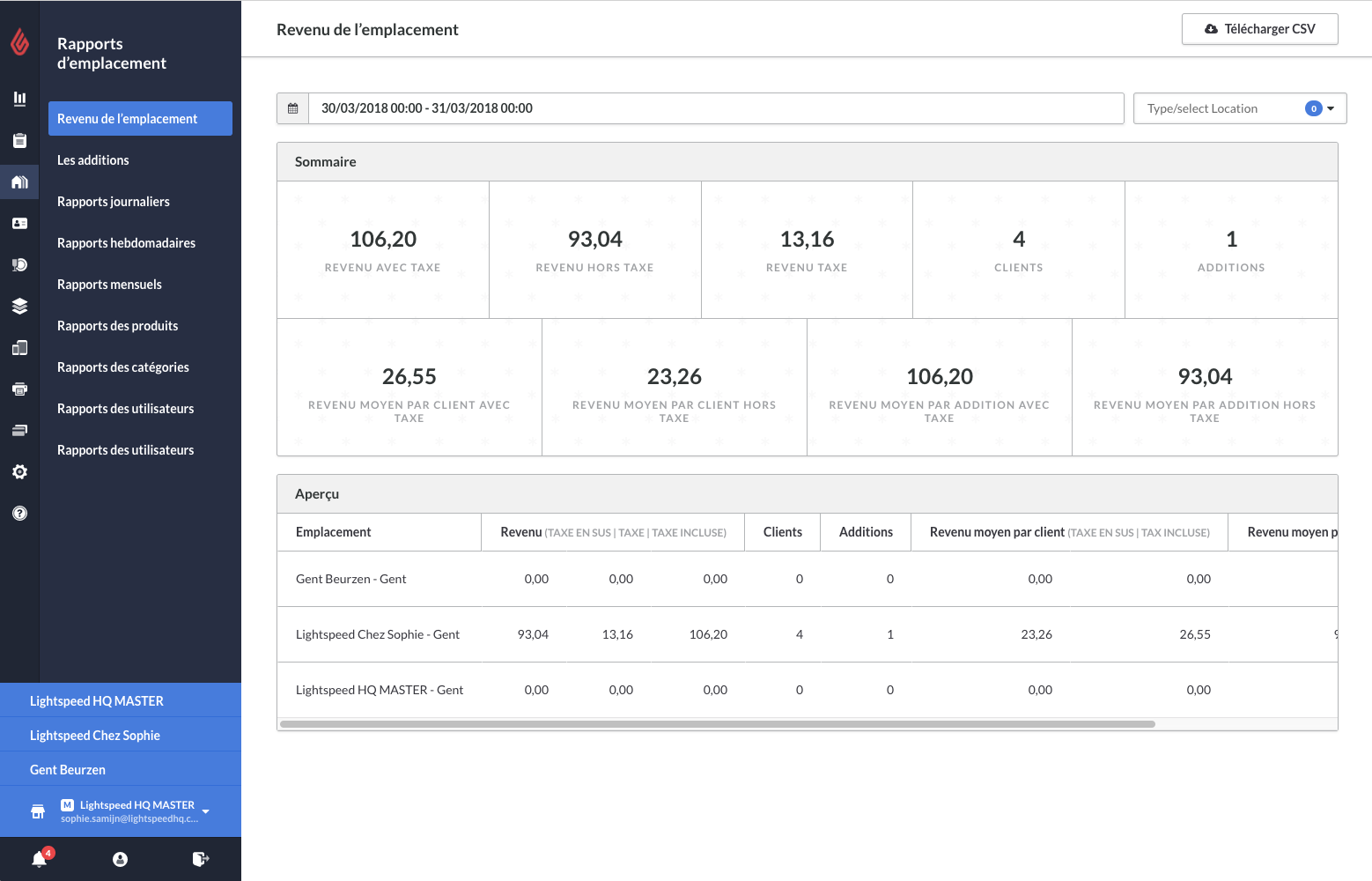Open the user profile icon at bottom
1372x881 pixels.
pyautogui.click(x=121, y=859)
